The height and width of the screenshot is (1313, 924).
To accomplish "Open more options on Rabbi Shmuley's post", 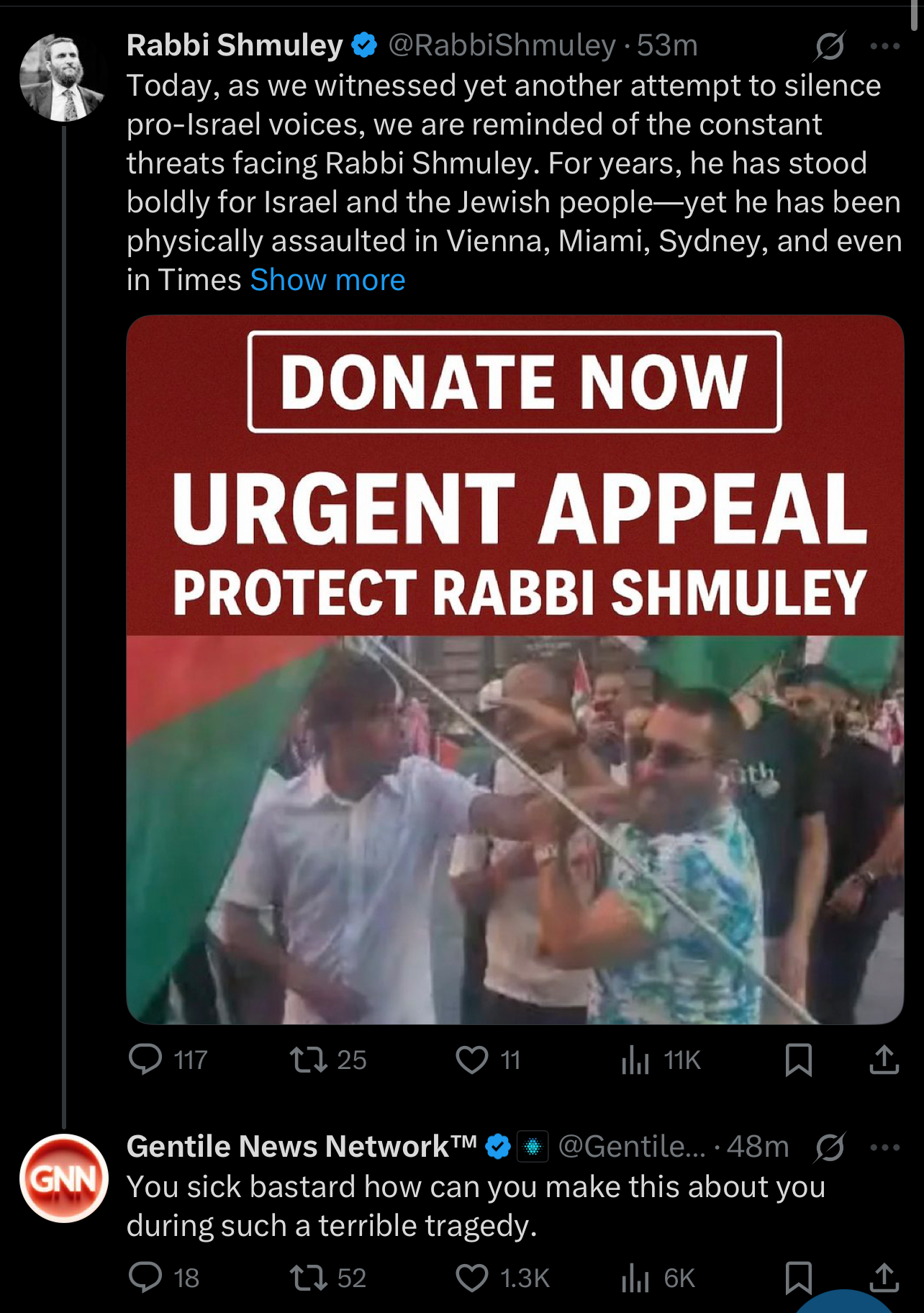I will (x=884, y=46).
